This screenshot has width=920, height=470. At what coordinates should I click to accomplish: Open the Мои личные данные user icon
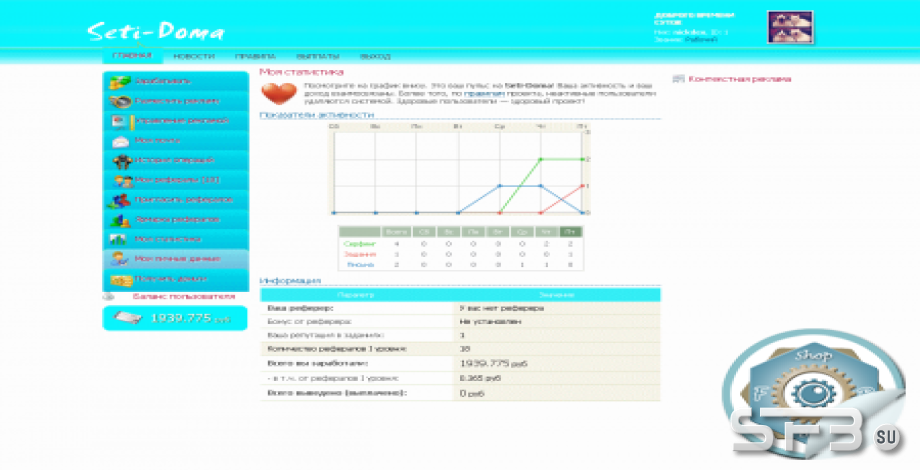[x=120, y=259]
